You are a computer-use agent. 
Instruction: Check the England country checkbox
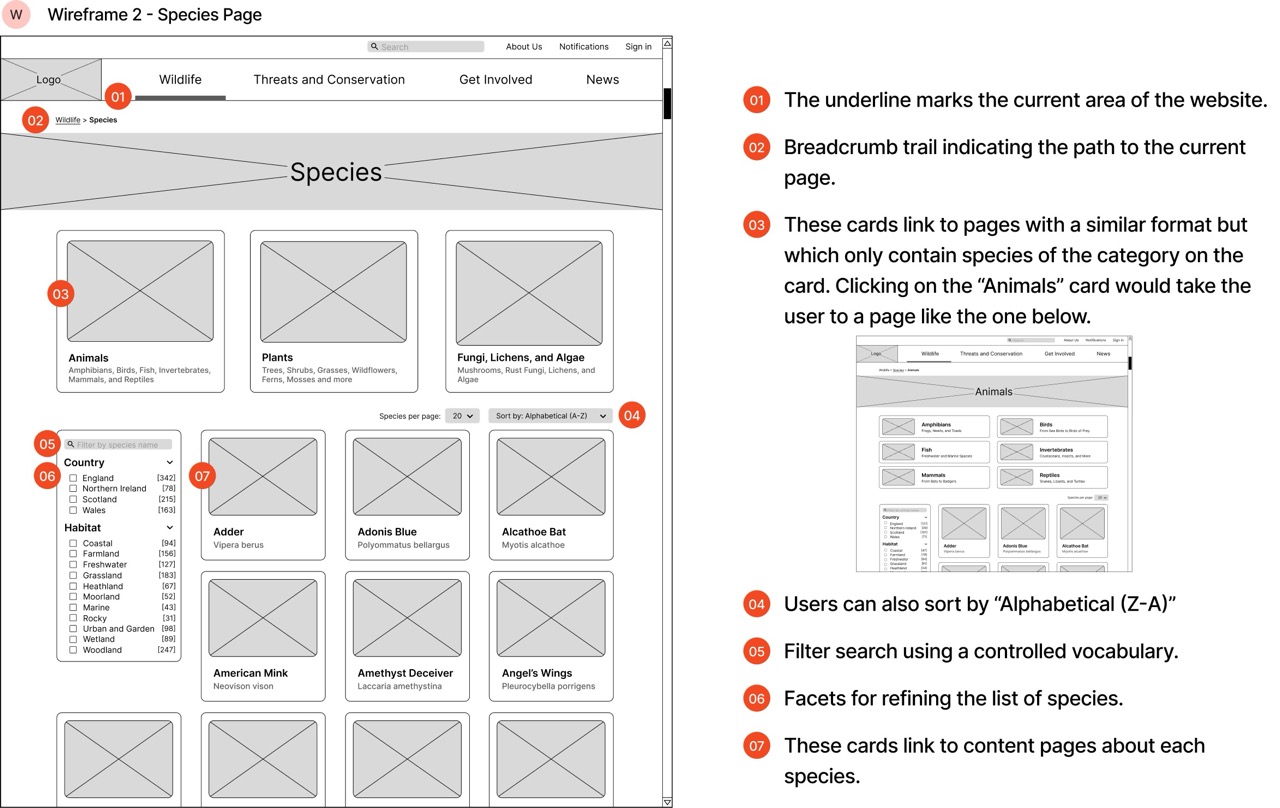pyautogui.click(x=74, y=478)
